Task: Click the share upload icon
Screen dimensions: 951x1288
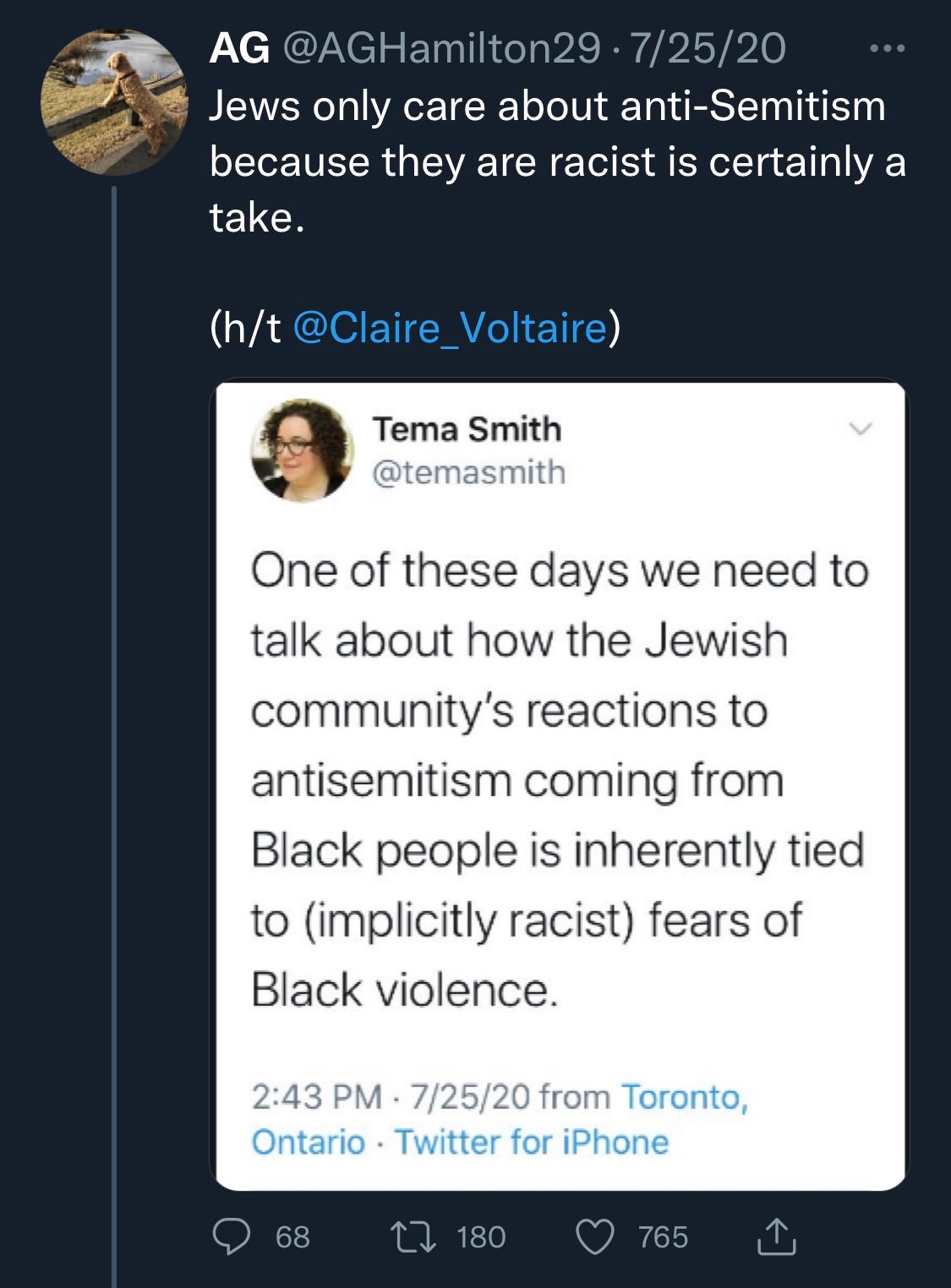Action: (x=776, y=1236)
